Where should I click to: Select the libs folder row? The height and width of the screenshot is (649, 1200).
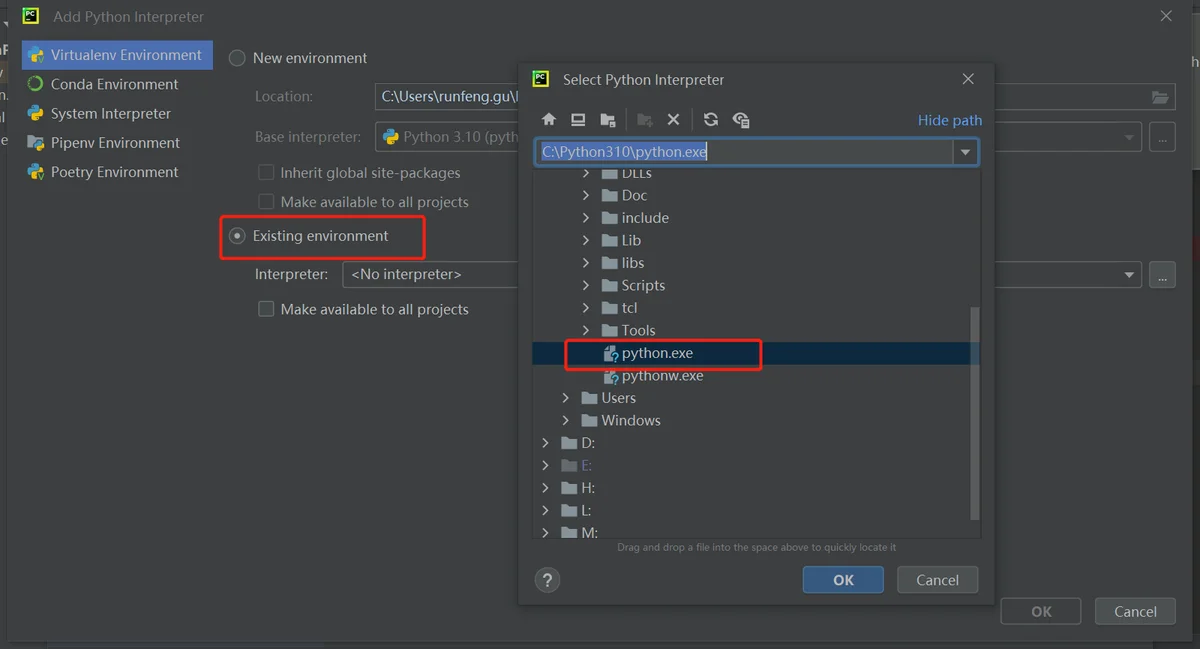tap(756, 263)
